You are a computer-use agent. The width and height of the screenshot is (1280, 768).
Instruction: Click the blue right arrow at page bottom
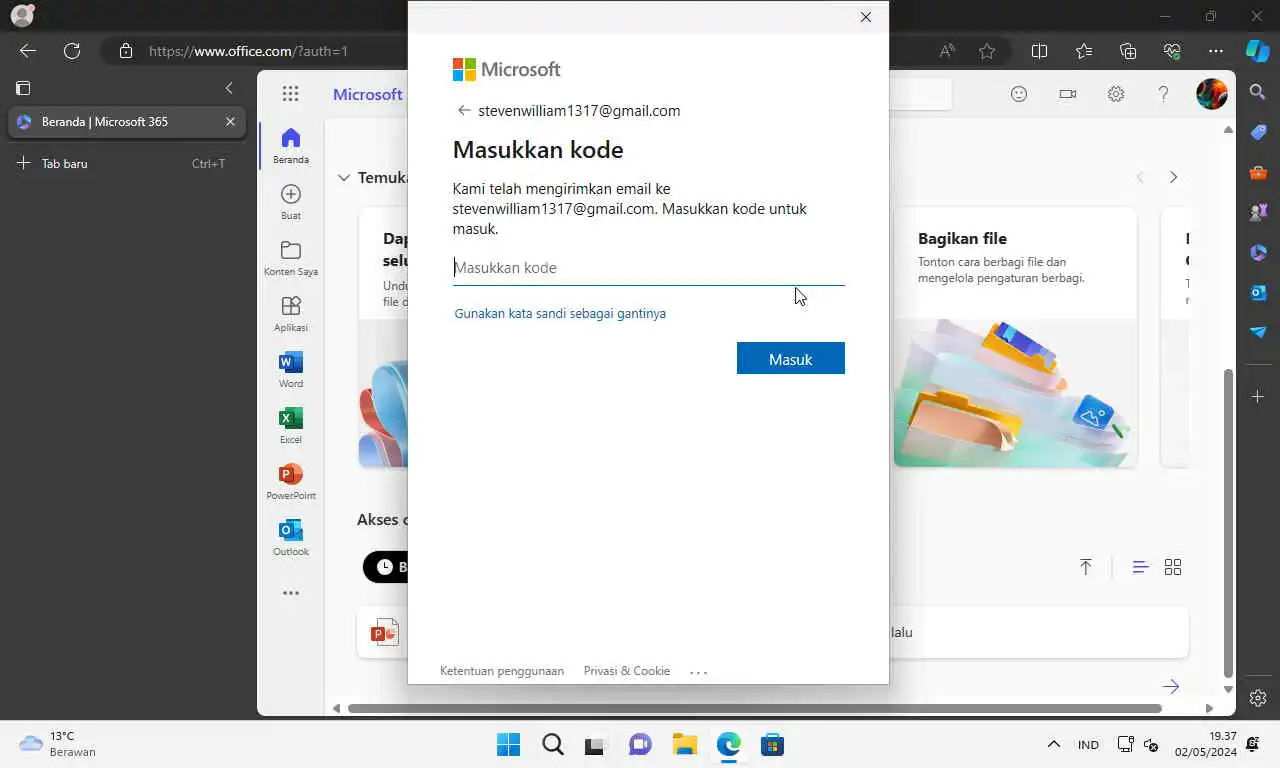1171,686
